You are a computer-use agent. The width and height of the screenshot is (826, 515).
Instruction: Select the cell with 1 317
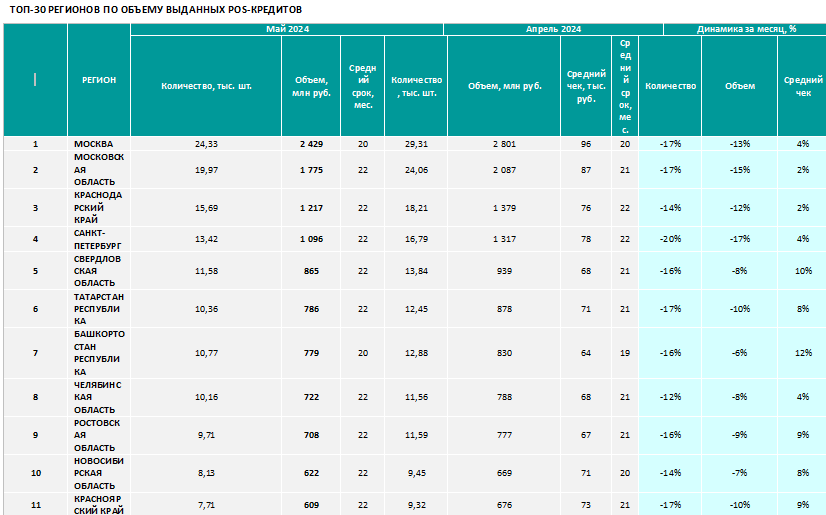click(x=504, y=239)
